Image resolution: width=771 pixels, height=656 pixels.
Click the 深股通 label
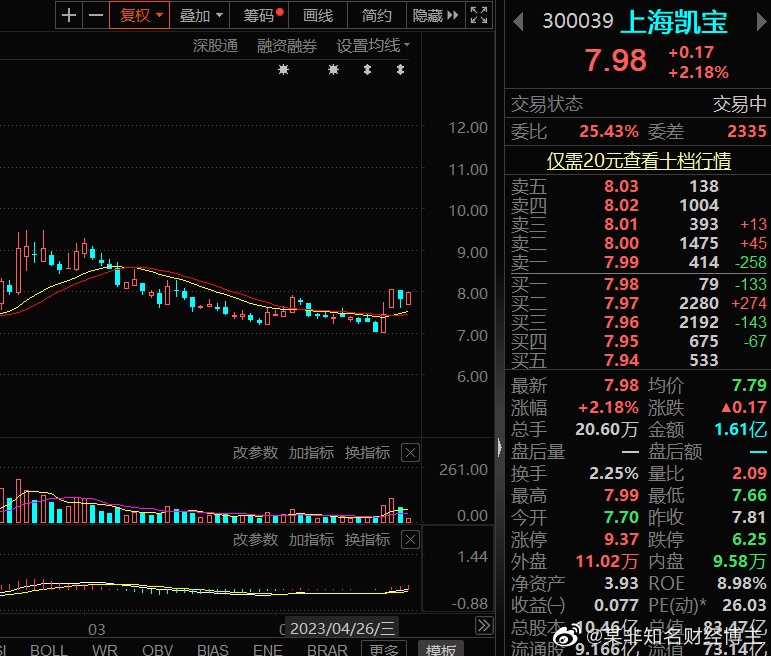click(x=215, y=46)
